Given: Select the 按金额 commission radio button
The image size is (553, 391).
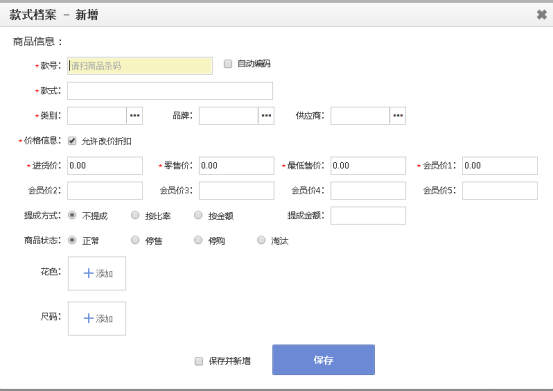Looking at the screenshot, I should pos(198,215).
